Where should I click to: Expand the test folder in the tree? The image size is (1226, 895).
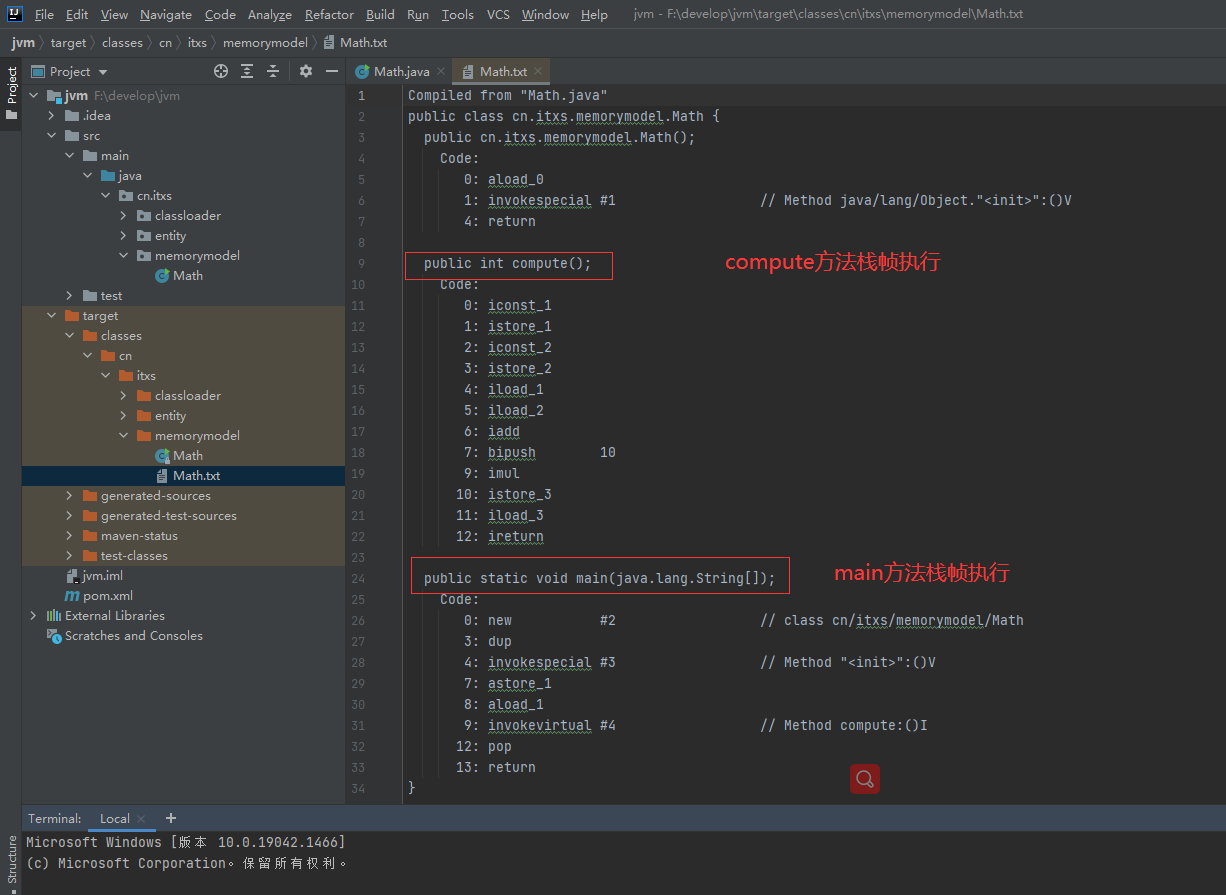click(x=69, y=295)
